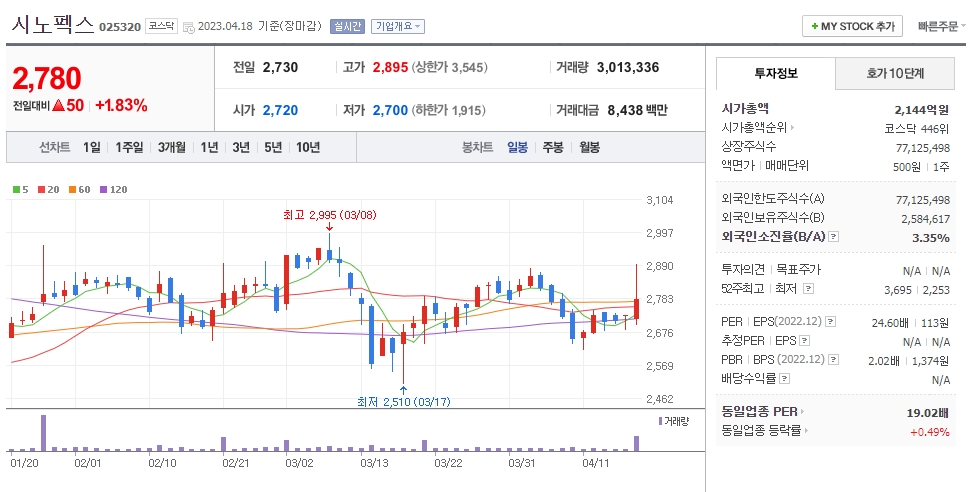Click the 04/11 date label on chart axis
The image size is (970, 492).
[596, 463]
